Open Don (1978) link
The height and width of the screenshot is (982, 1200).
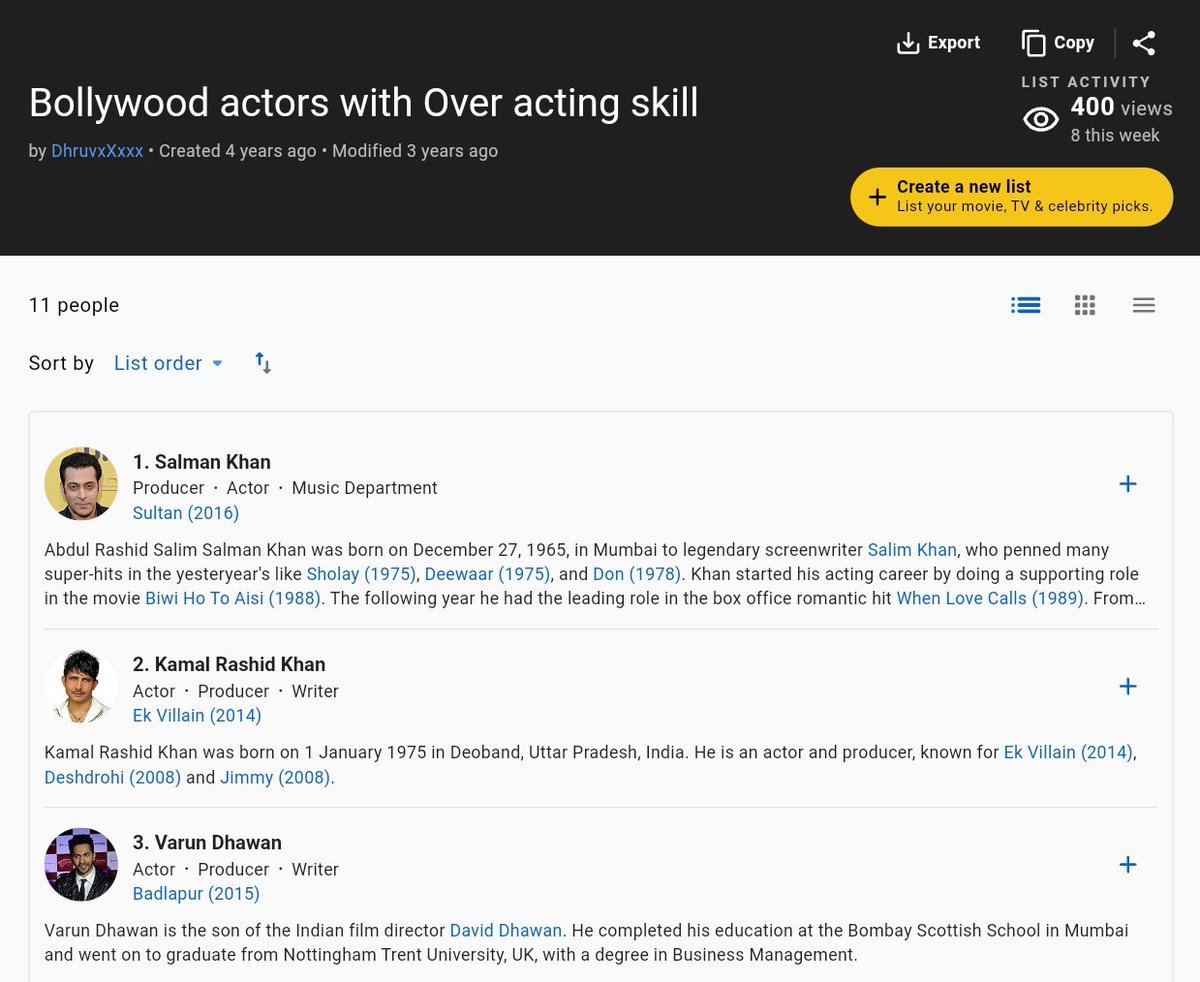[635, 575]
